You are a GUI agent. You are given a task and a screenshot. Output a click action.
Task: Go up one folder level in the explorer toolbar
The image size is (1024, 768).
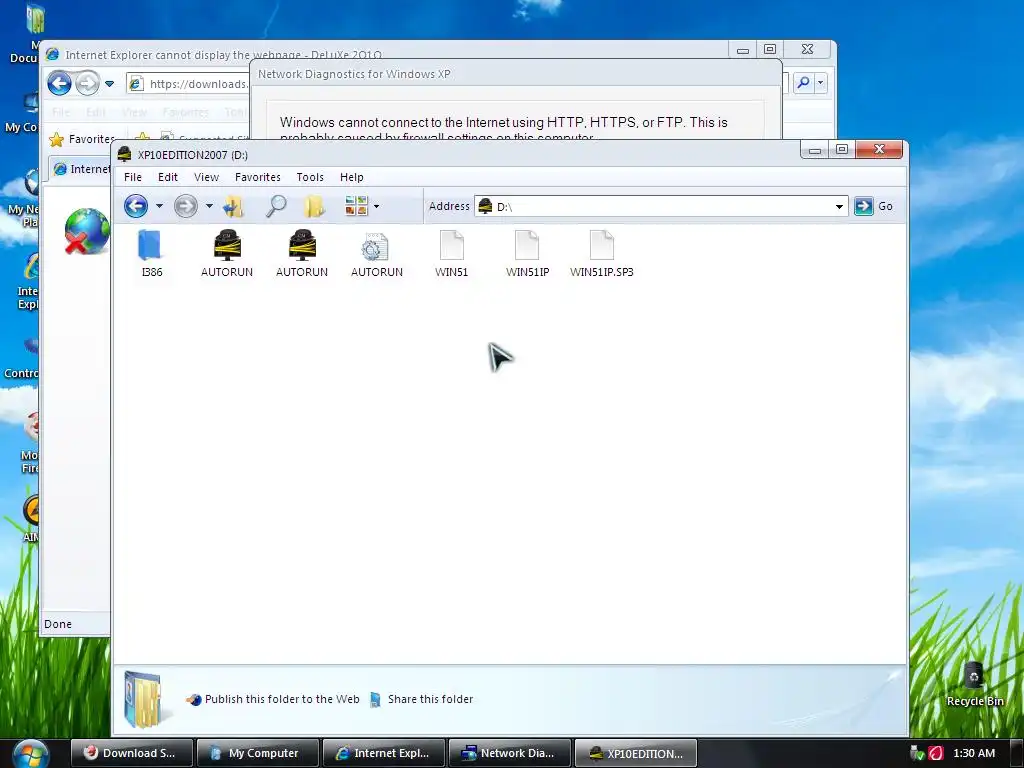[x=233, y=206]
